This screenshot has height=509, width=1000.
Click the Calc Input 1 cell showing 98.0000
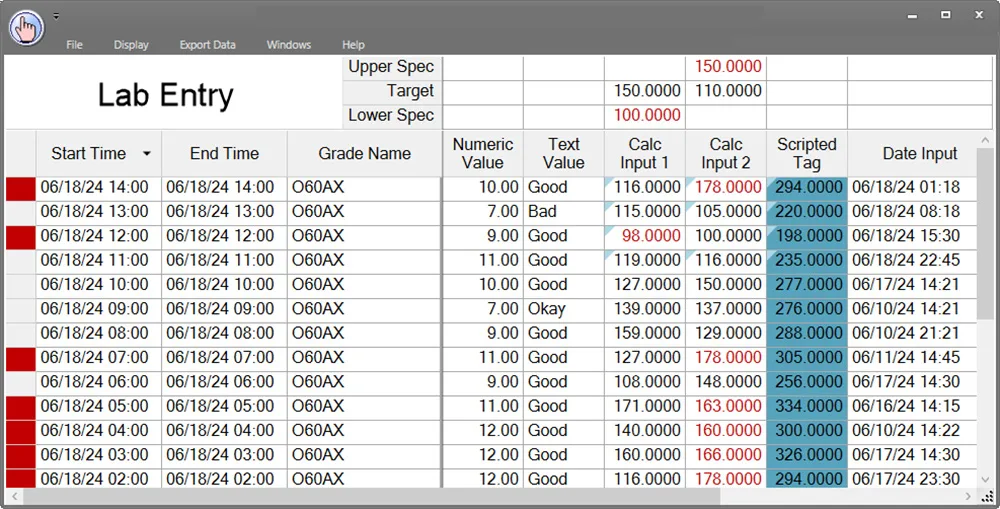click(644, 236)
